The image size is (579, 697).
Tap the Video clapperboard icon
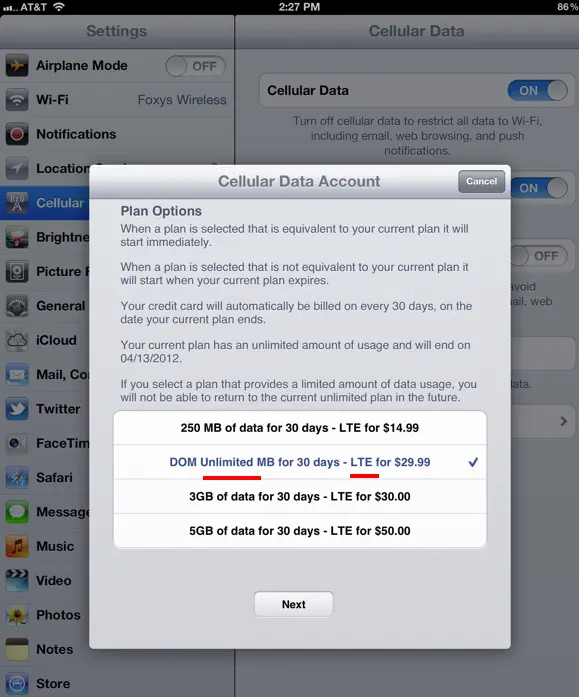click(17, 581)
